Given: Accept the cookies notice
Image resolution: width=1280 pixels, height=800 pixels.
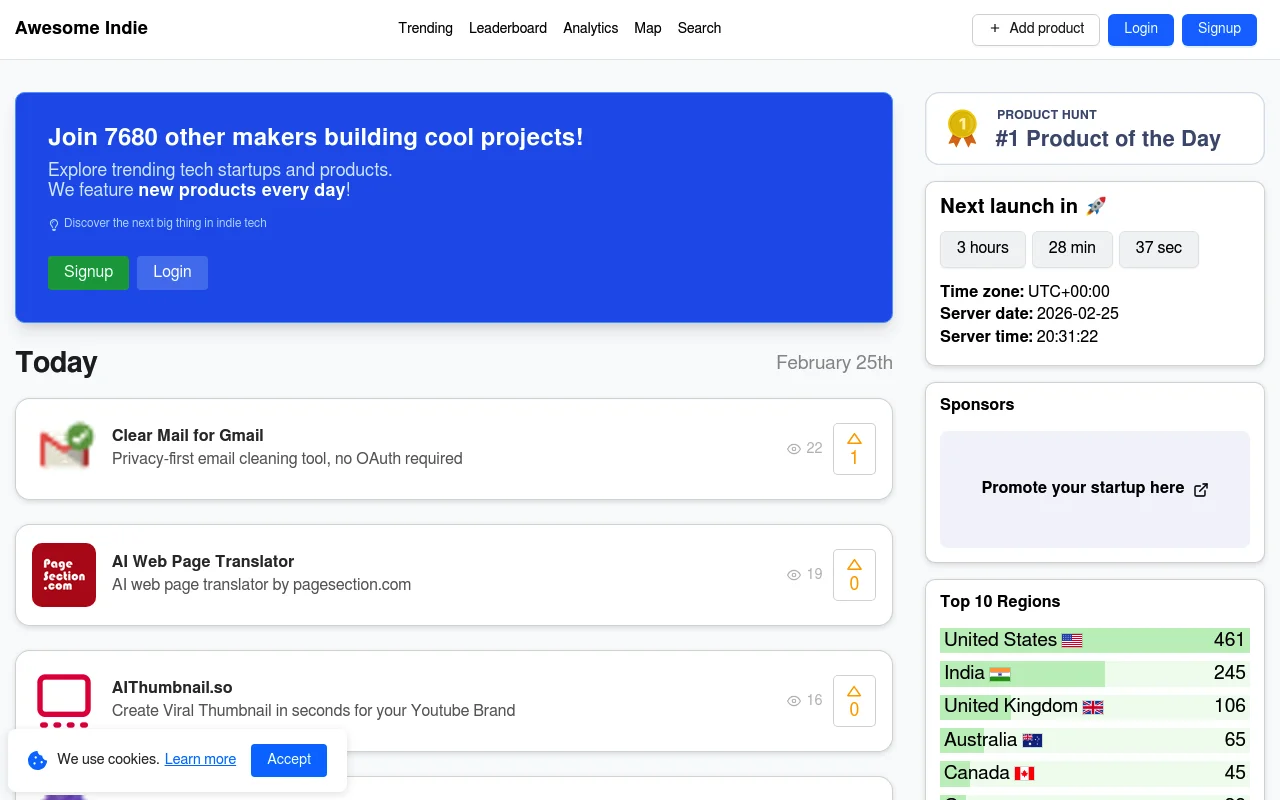Looking at the screenshot, I should (289, 760).
